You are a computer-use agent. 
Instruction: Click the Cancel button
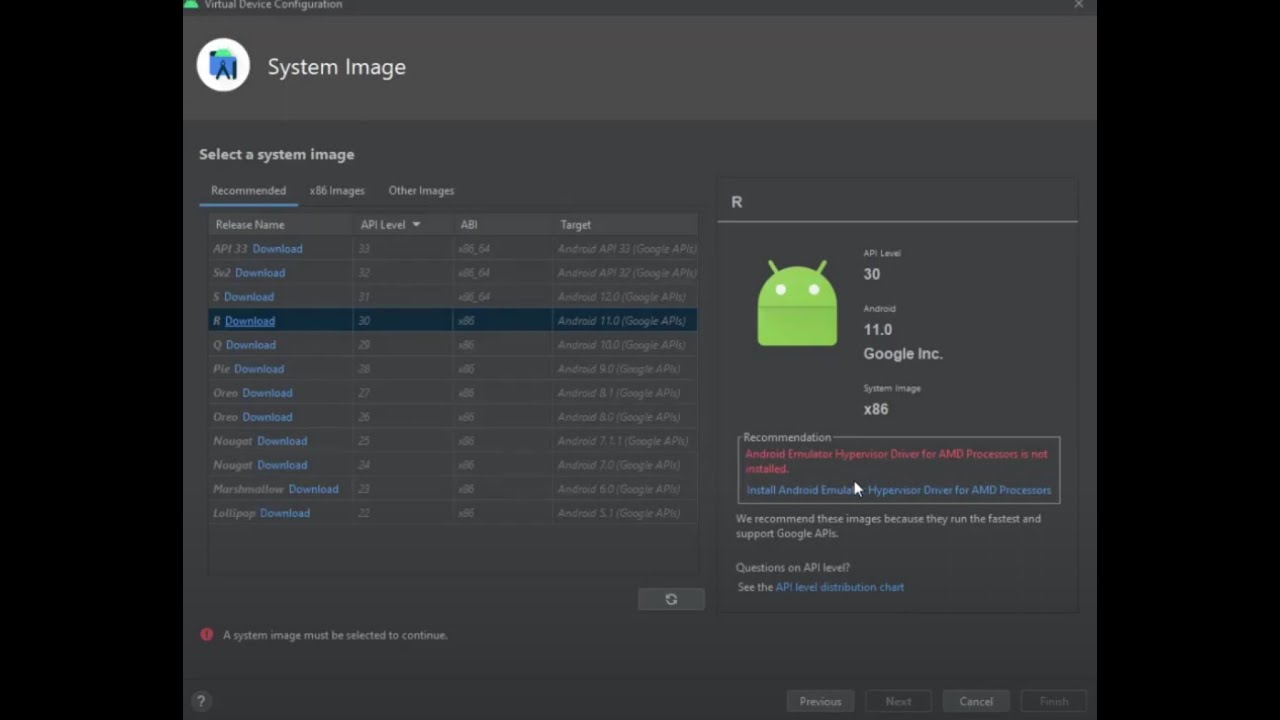pyautogui.click(x=976, y=701)
